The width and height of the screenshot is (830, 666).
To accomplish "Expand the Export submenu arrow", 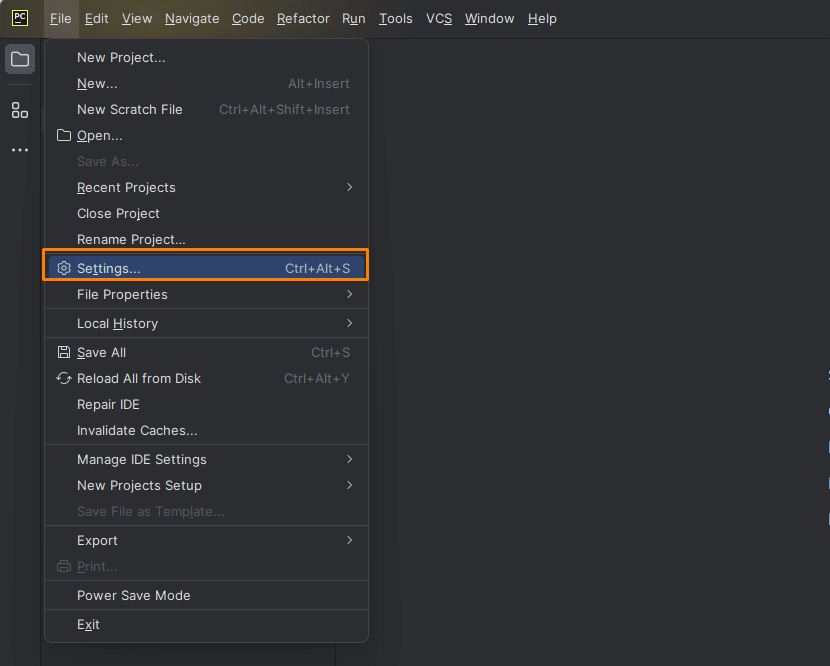I will (x=349, y=540).
